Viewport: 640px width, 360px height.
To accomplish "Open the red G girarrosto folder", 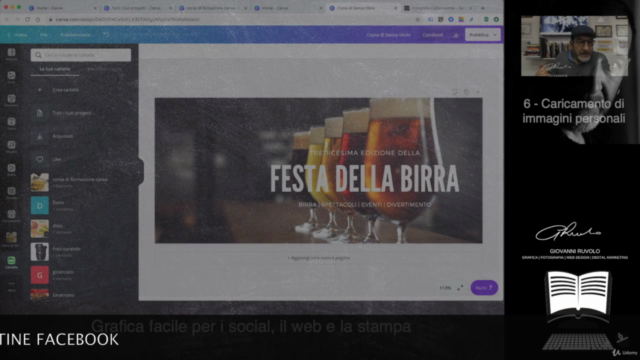I will tap(81, 275).
